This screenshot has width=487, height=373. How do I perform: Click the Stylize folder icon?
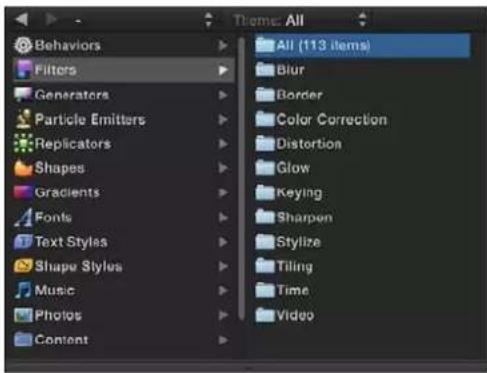[x=265, y=242]
